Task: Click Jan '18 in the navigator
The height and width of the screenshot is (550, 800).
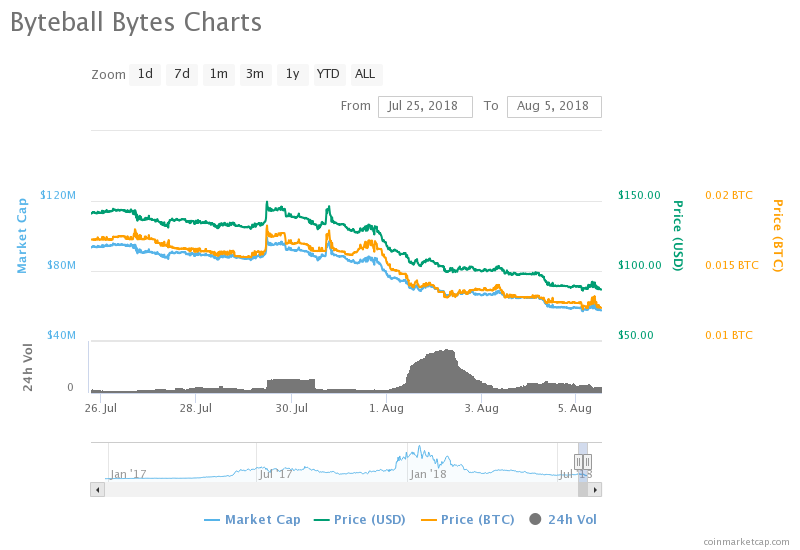Action: tap(429, 474)
